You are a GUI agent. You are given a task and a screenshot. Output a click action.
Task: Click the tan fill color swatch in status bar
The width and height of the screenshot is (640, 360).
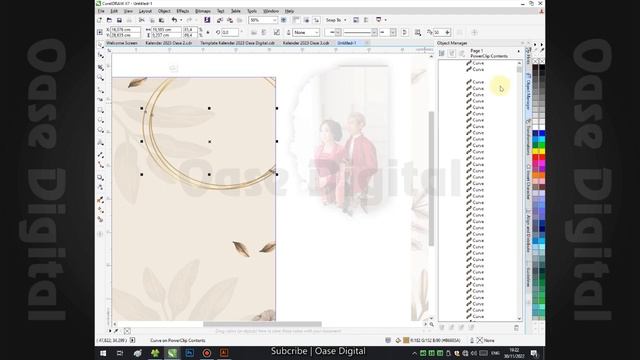coord(406,340)
